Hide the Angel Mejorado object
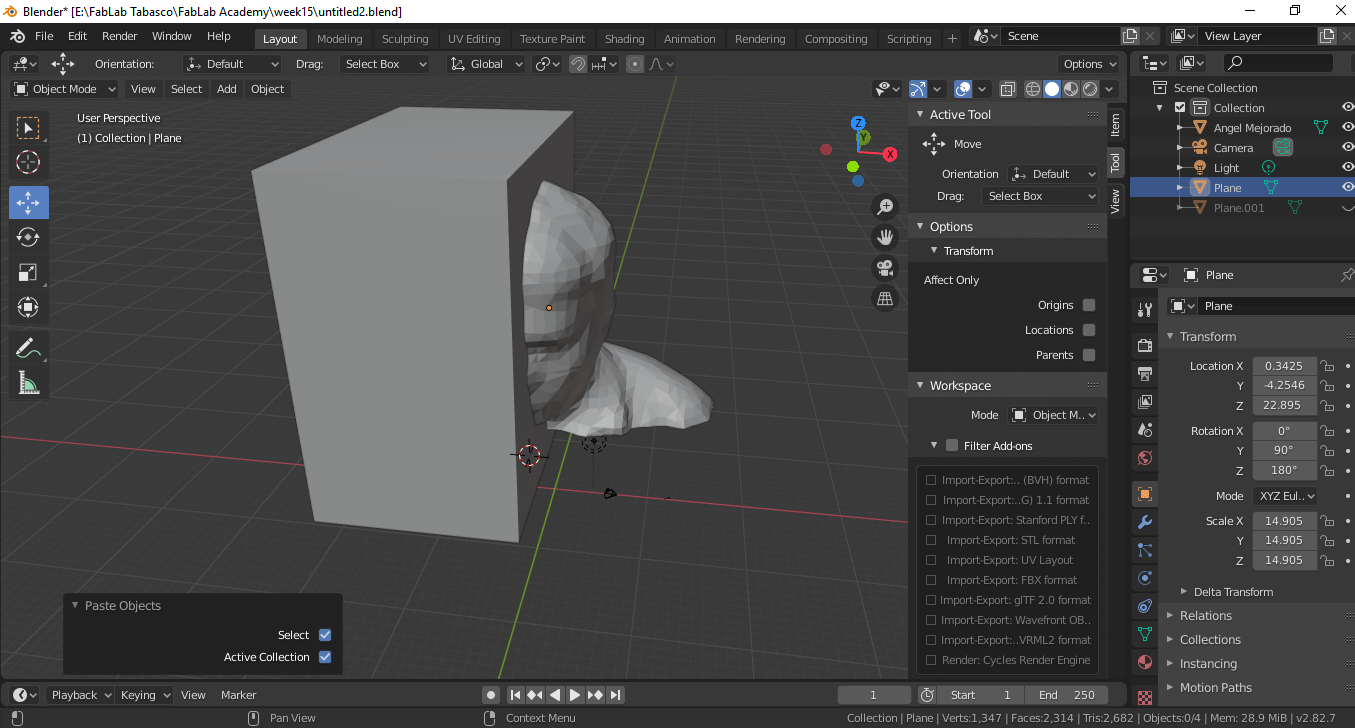 [x=1347, y=128]
